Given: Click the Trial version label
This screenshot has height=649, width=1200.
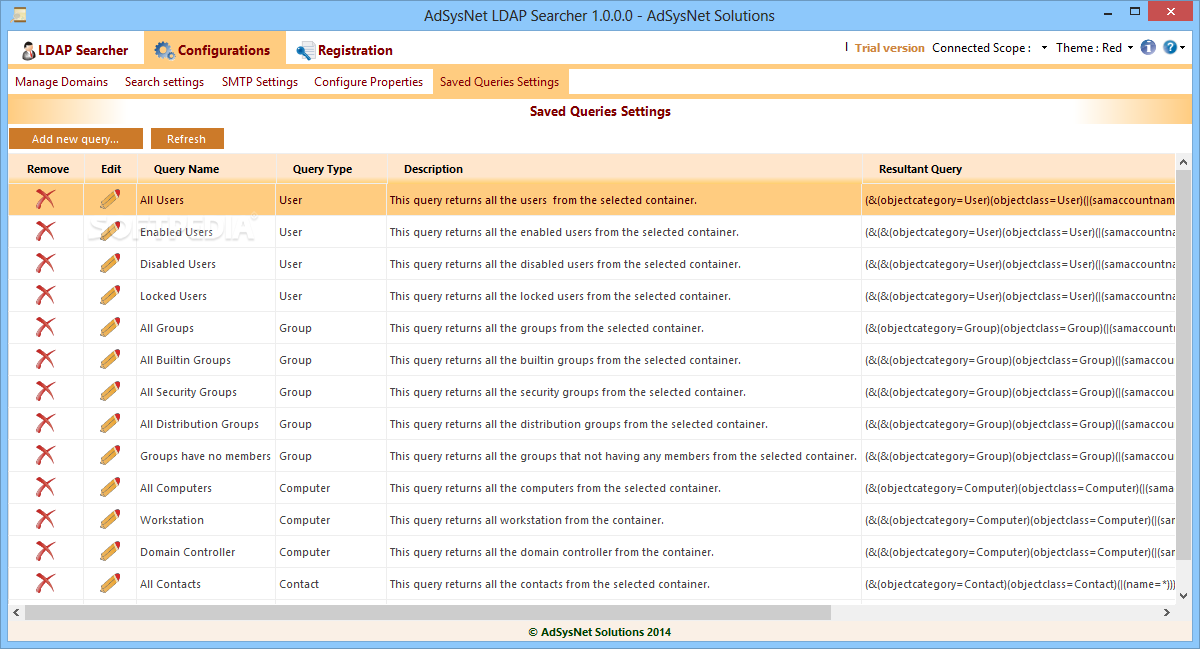Looking at the screenshot, I should click(x=890, y=48).
